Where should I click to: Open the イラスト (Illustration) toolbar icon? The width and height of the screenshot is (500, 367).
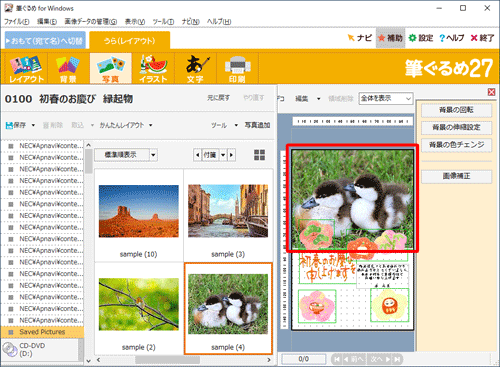153,68
